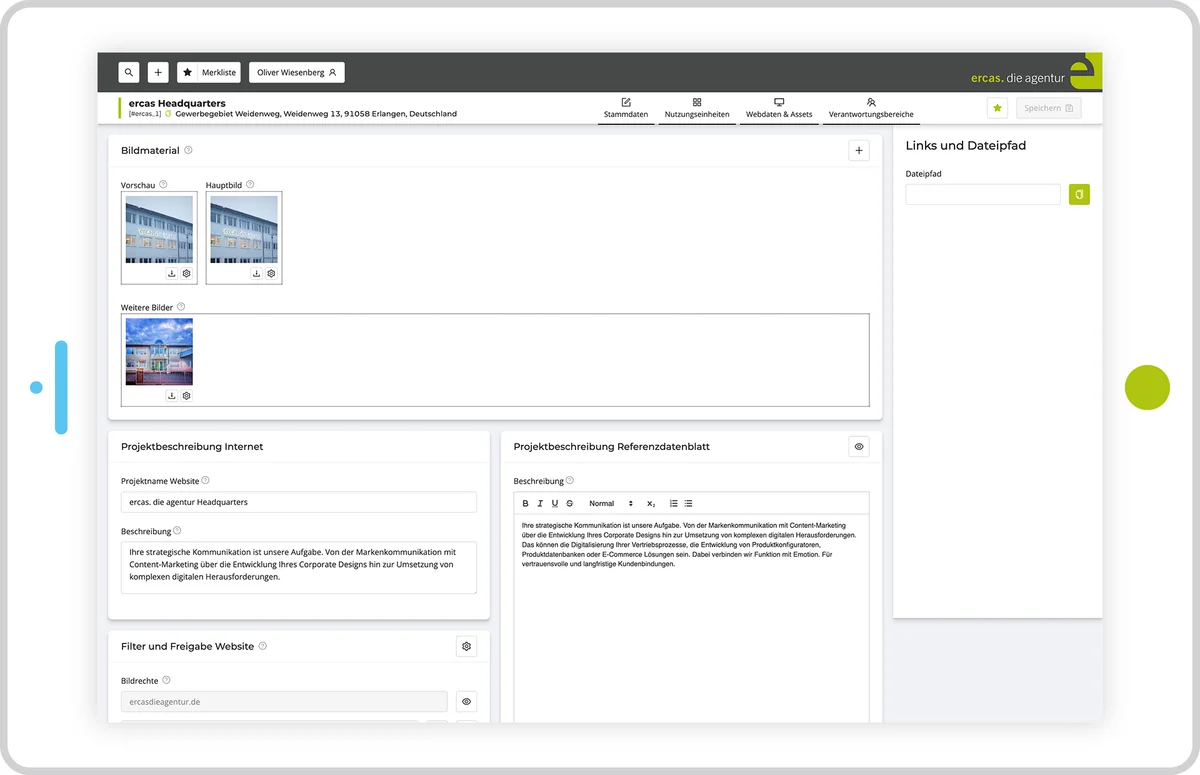This screenshot has width=1200, height=775.
Task: Open the Merkliste from the top bar
Action: [209, 71]
